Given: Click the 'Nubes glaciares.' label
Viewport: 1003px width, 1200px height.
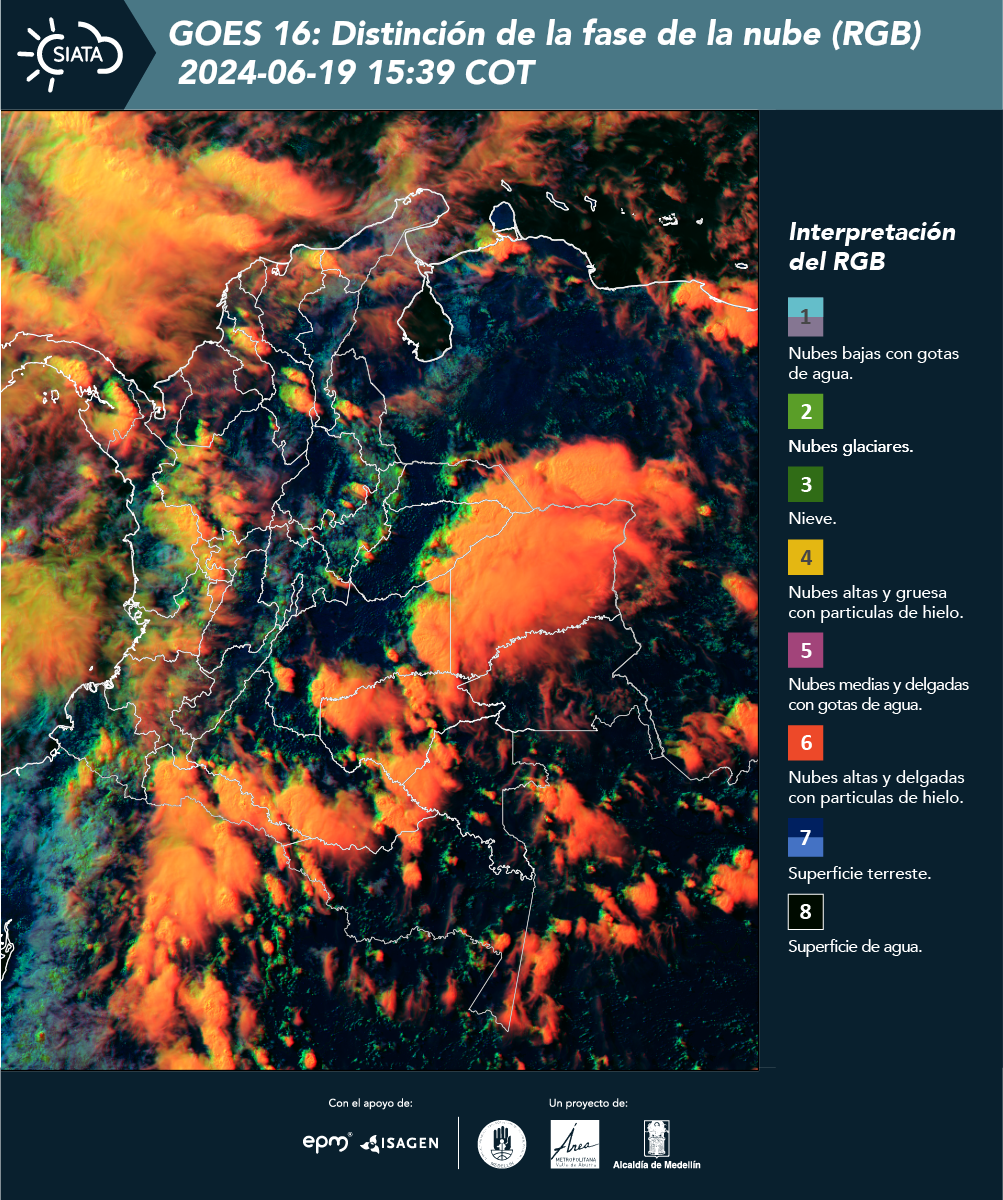Looking at the screenshot, I should point(850,447).
